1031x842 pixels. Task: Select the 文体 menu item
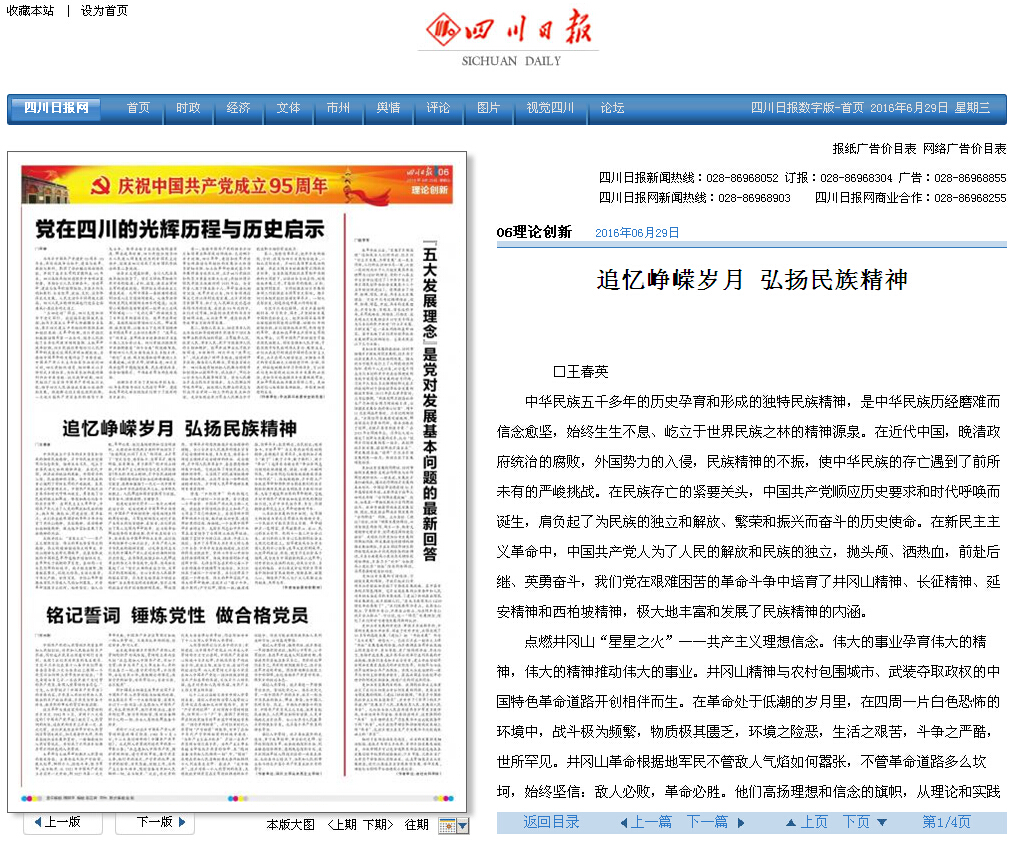pos(288,108)
